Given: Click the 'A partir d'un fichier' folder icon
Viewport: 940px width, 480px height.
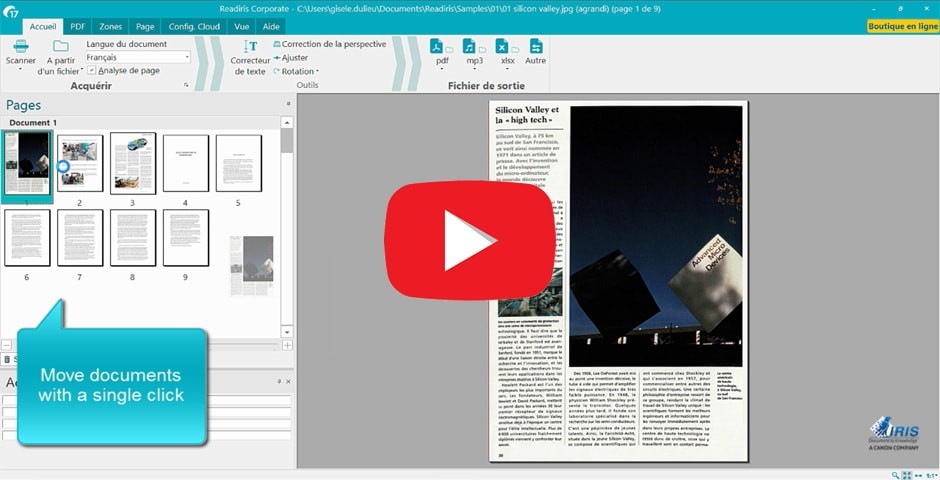Looking at the screenshot, I should coord(61,46).
